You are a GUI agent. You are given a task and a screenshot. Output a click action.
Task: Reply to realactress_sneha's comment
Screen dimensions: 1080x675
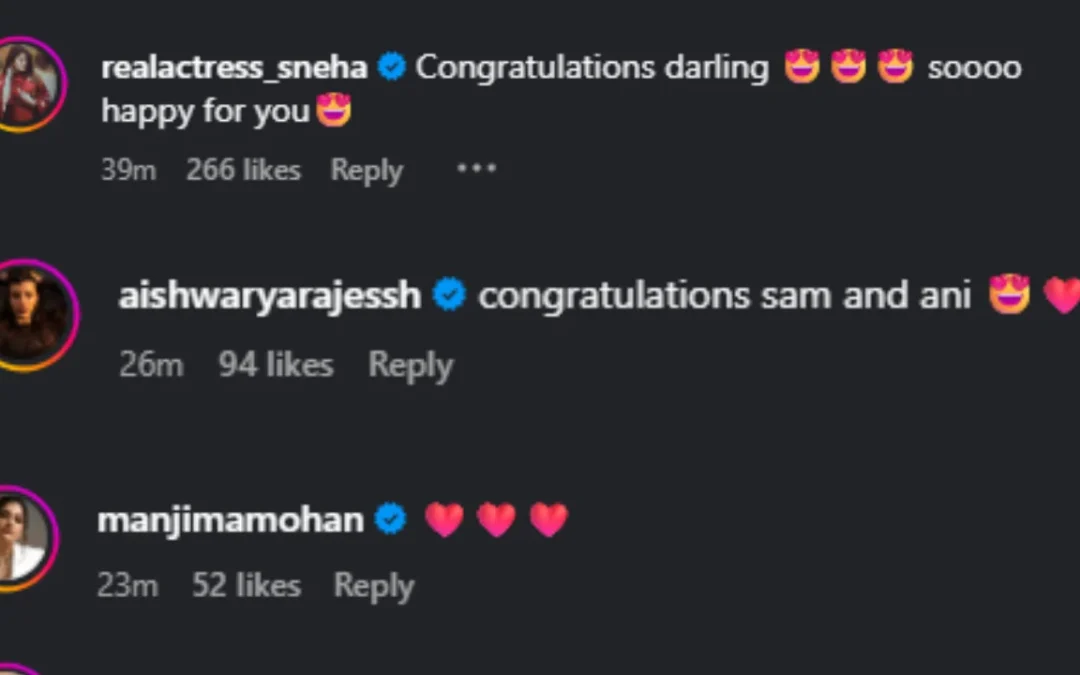(366, 169)
